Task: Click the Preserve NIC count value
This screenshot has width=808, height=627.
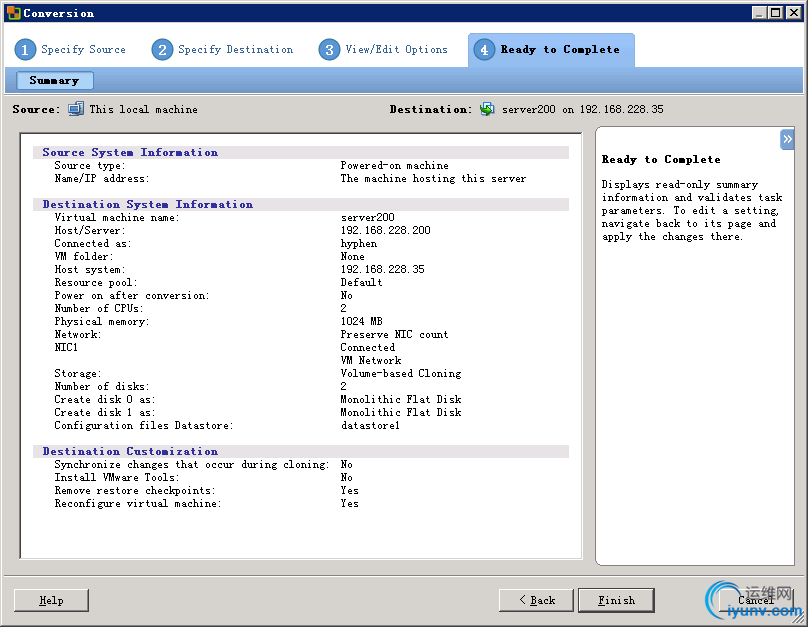Action: [394, 334]
